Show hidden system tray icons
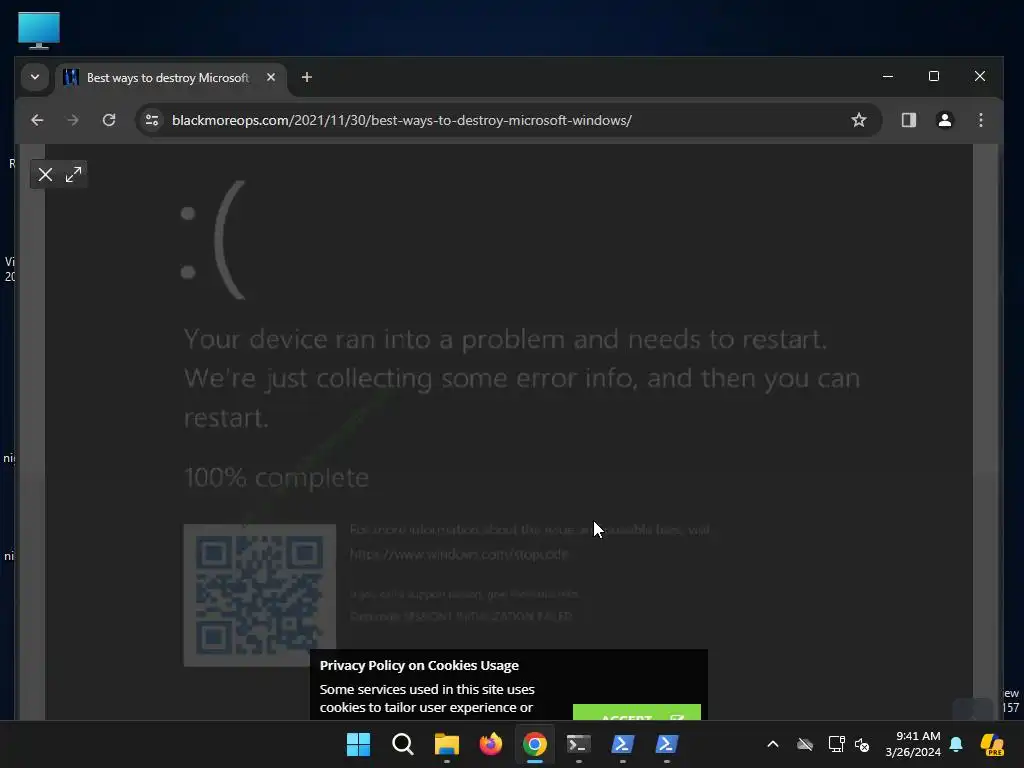This screenshot has height=768, width=1024. 773,744
